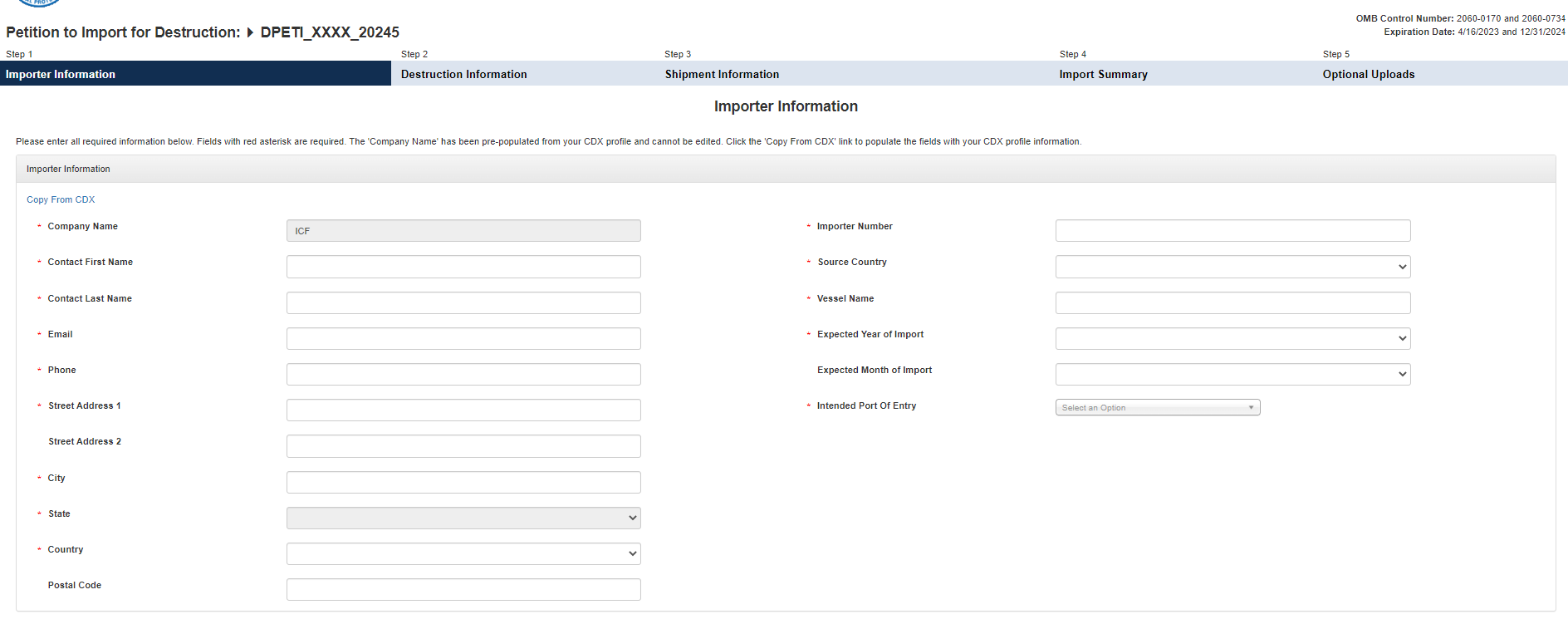Click into the Email text field
Screen dimensions: 1568x624
point(463,338)
